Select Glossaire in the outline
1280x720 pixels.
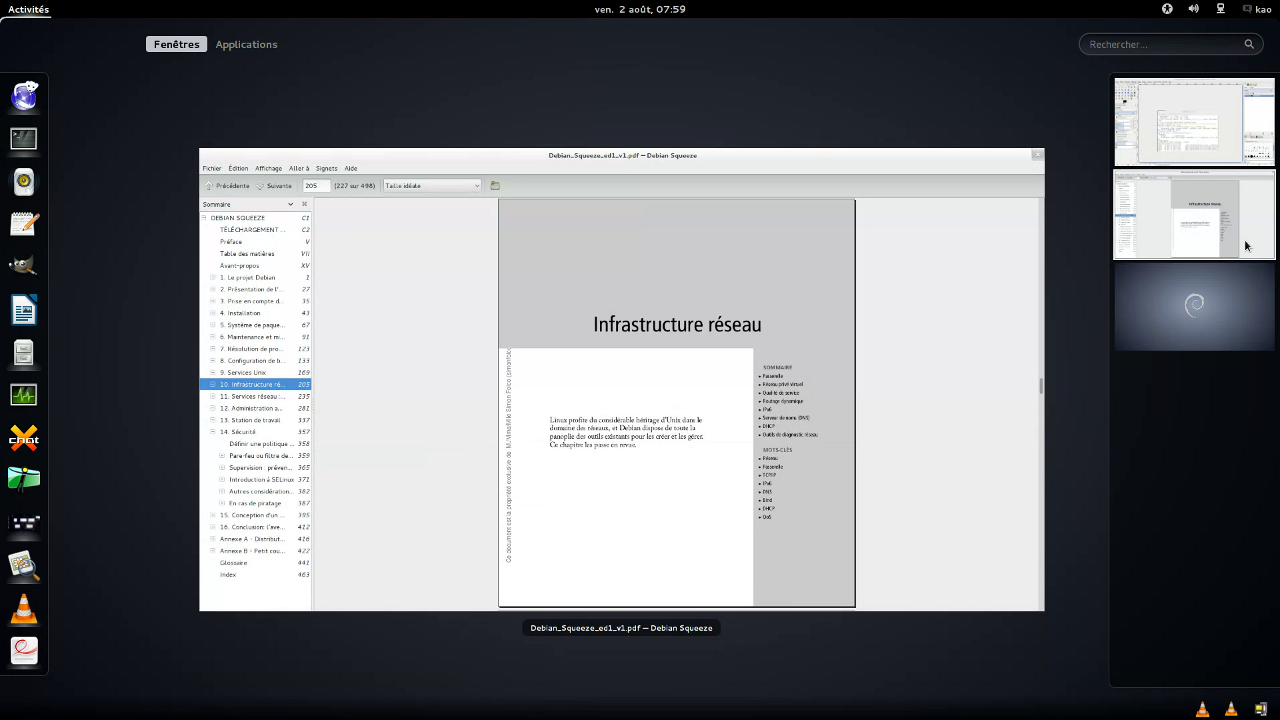click(x=233, y=563)
